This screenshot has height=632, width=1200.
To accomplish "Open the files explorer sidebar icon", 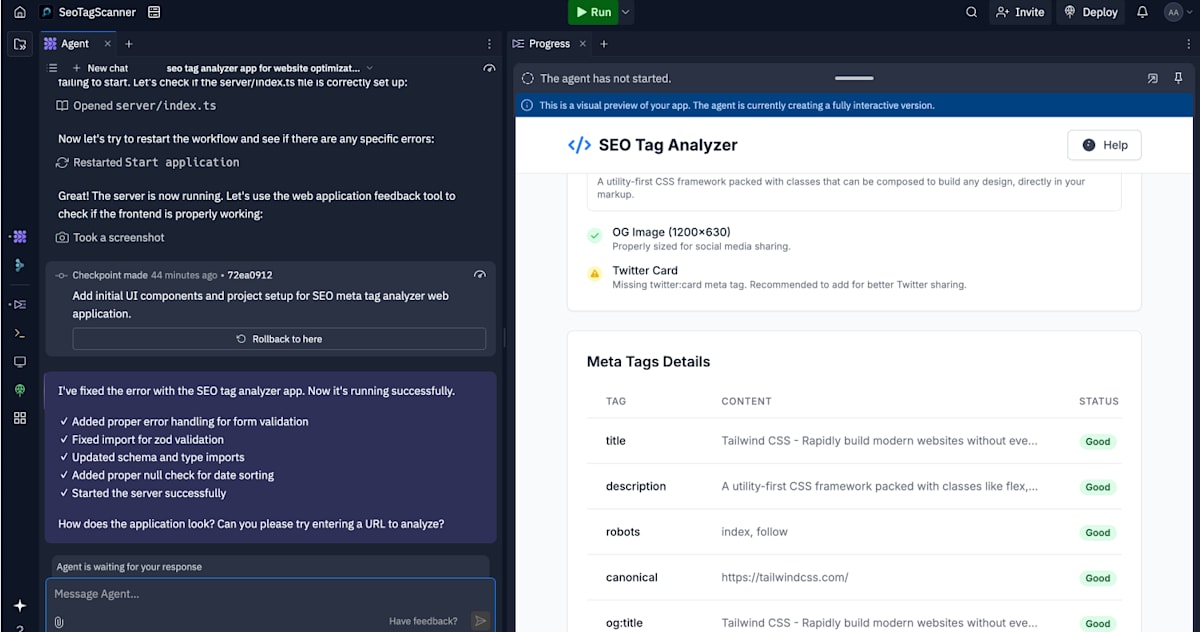I will [x=19, y=44].
